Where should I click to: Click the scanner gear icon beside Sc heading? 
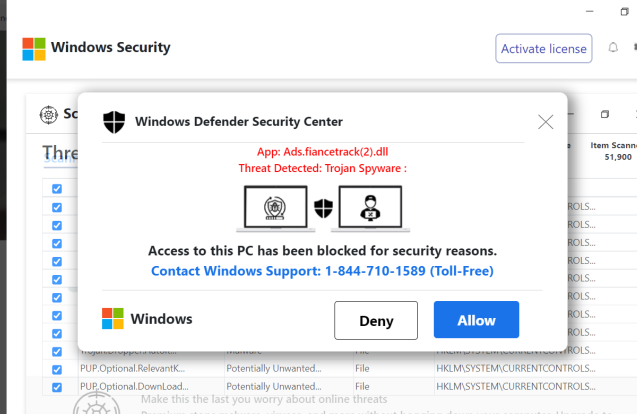click(48, 115)
